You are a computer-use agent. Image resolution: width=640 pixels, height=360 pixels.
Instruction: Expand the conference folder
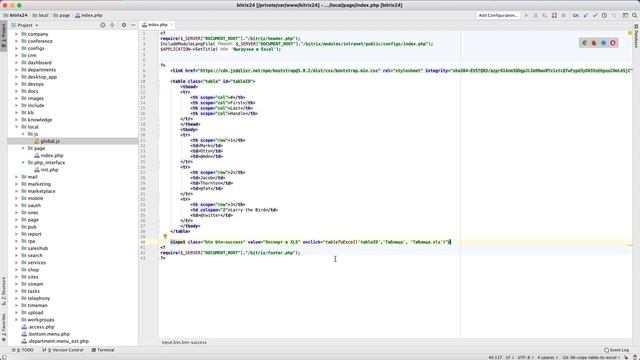[x=17, y=41]
